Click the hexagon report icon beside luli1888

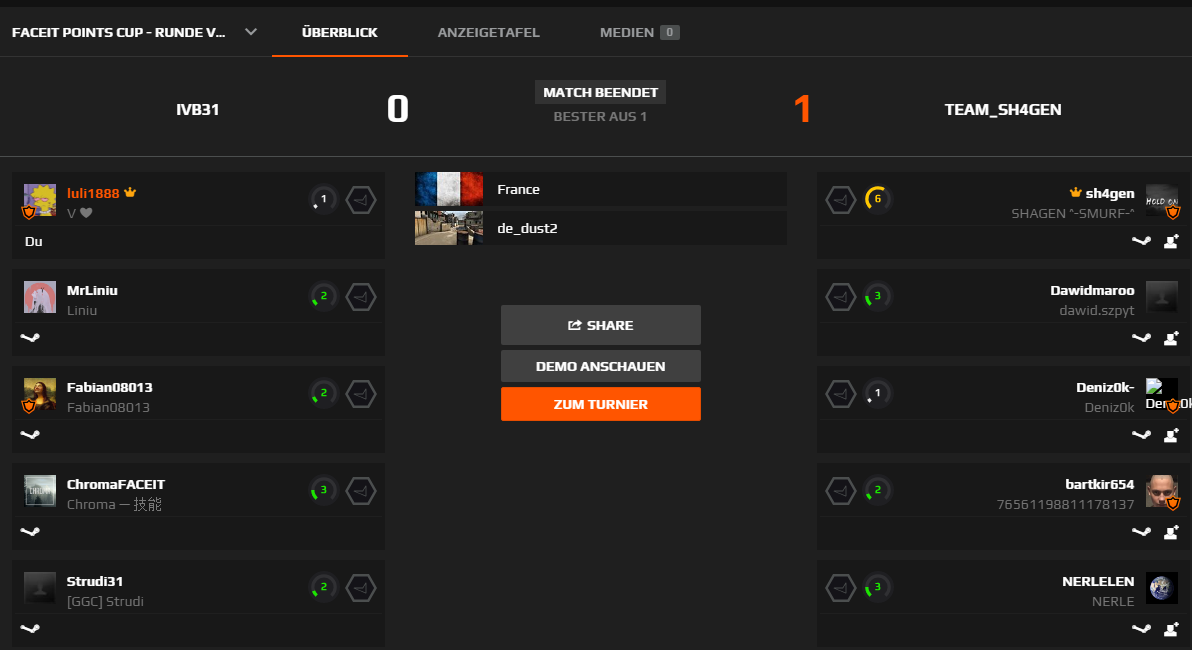click(360, 200)
